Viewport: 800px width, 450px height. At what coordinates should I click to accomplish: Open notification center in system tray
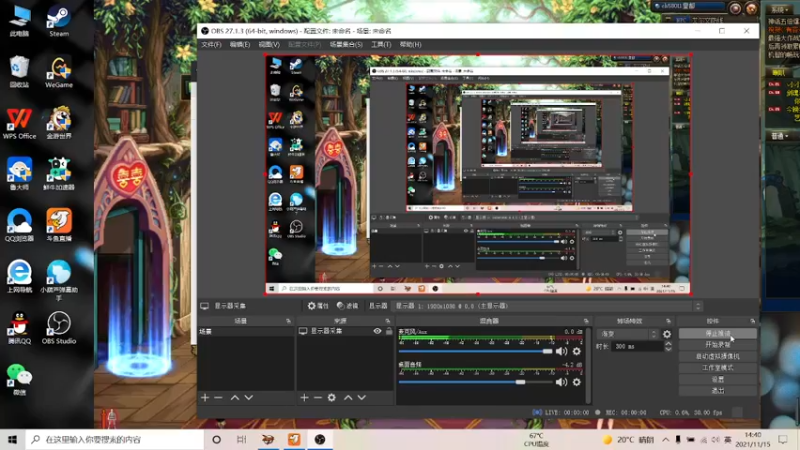[x=783, y=439]
